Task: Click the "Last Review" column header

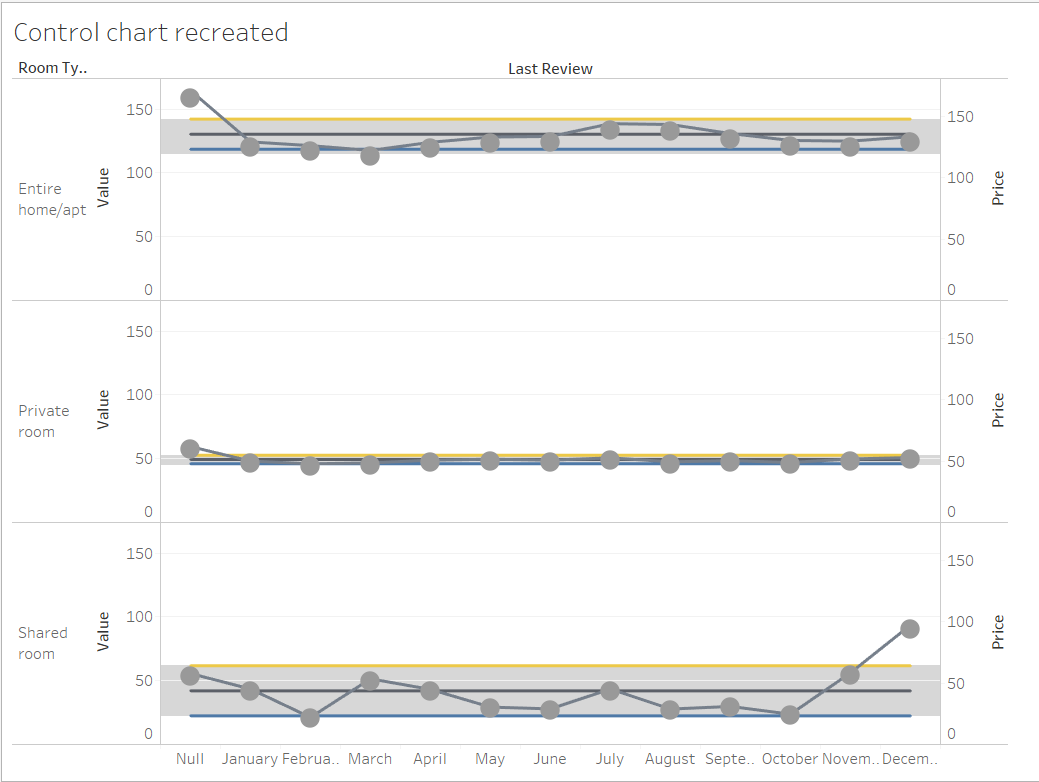Action: coord(550,68)
